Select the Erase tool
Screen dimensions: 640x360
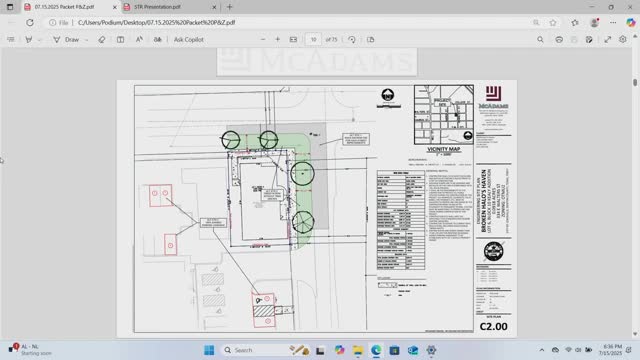[x=102, y=40]
